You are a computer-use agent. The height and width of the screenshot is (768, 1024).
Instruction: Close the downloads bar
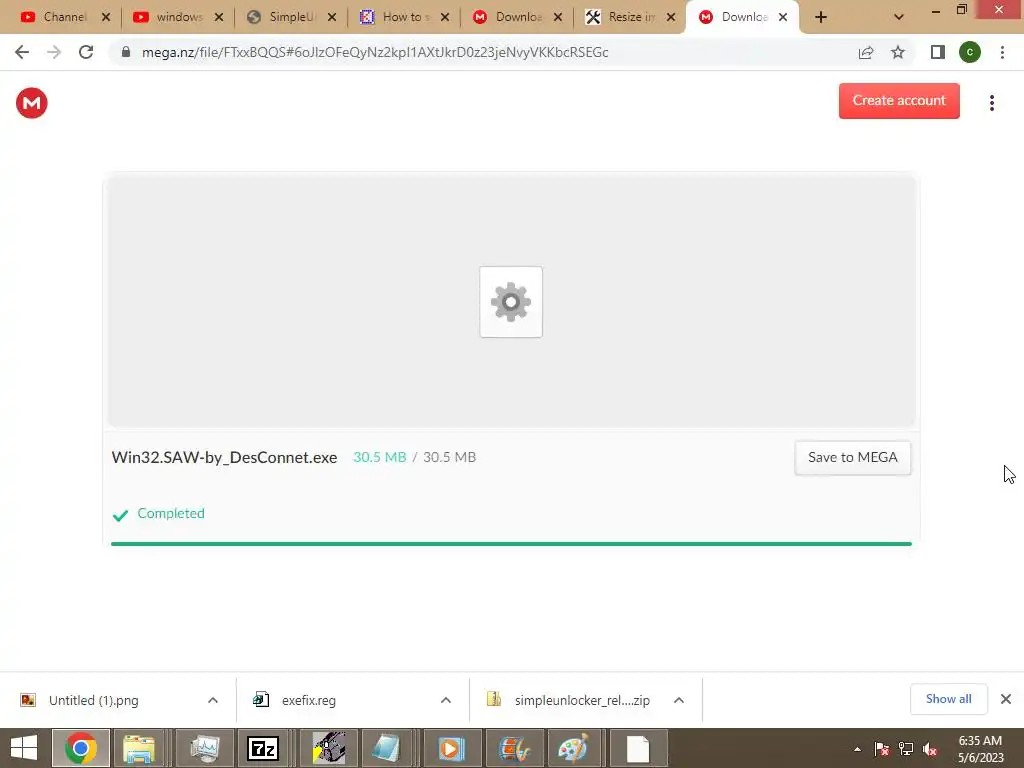(x=1006, y=699)
